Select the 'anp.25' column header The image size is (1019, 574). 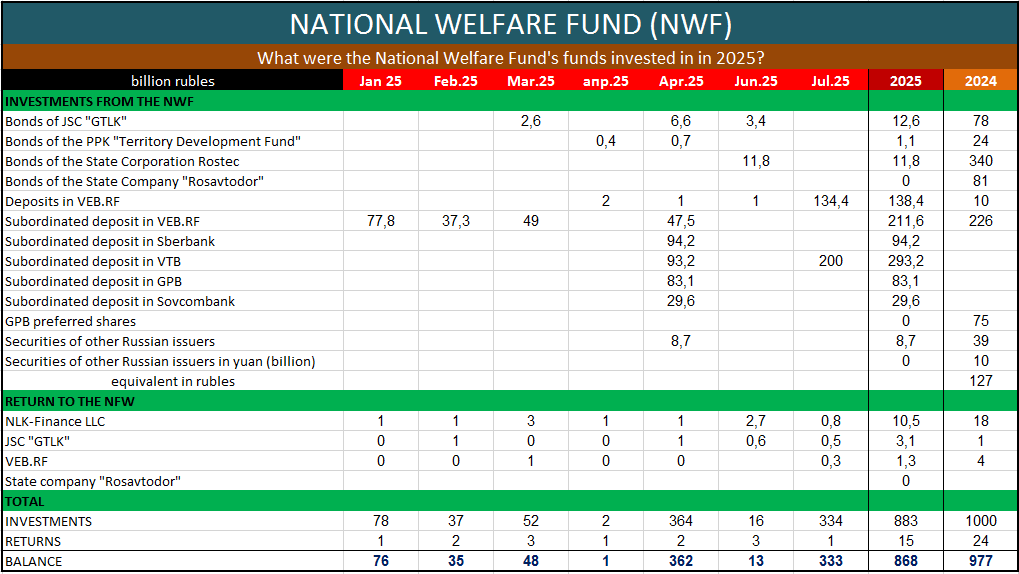(x=606, y=81)
